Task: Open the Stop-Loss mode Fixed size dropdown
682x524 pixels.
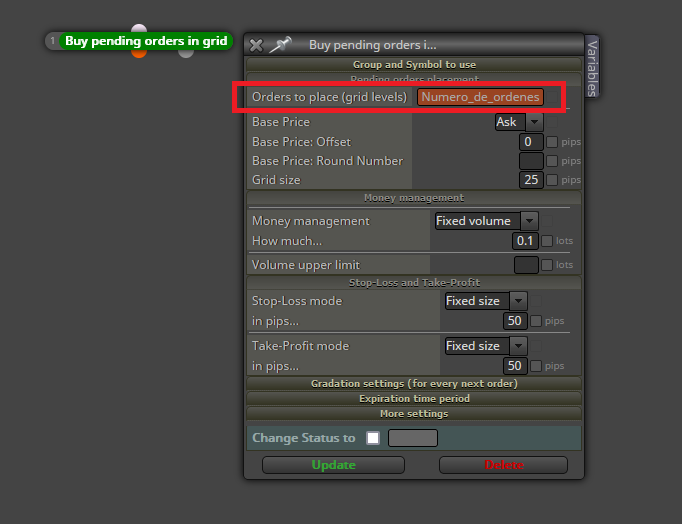Action: point(486,301)
